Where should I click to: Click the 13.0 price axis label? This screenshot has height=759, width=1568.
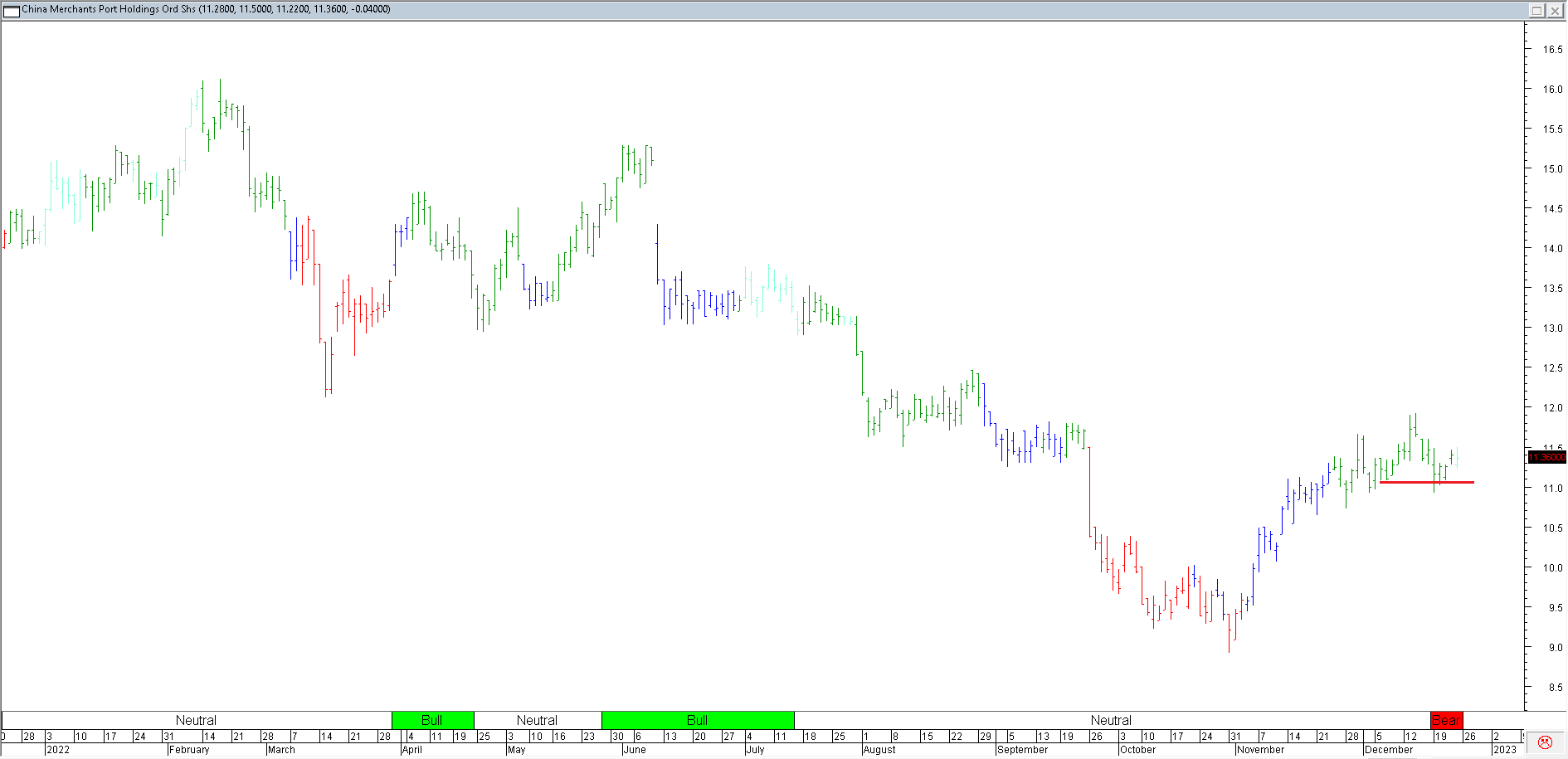coord(1552,328)
